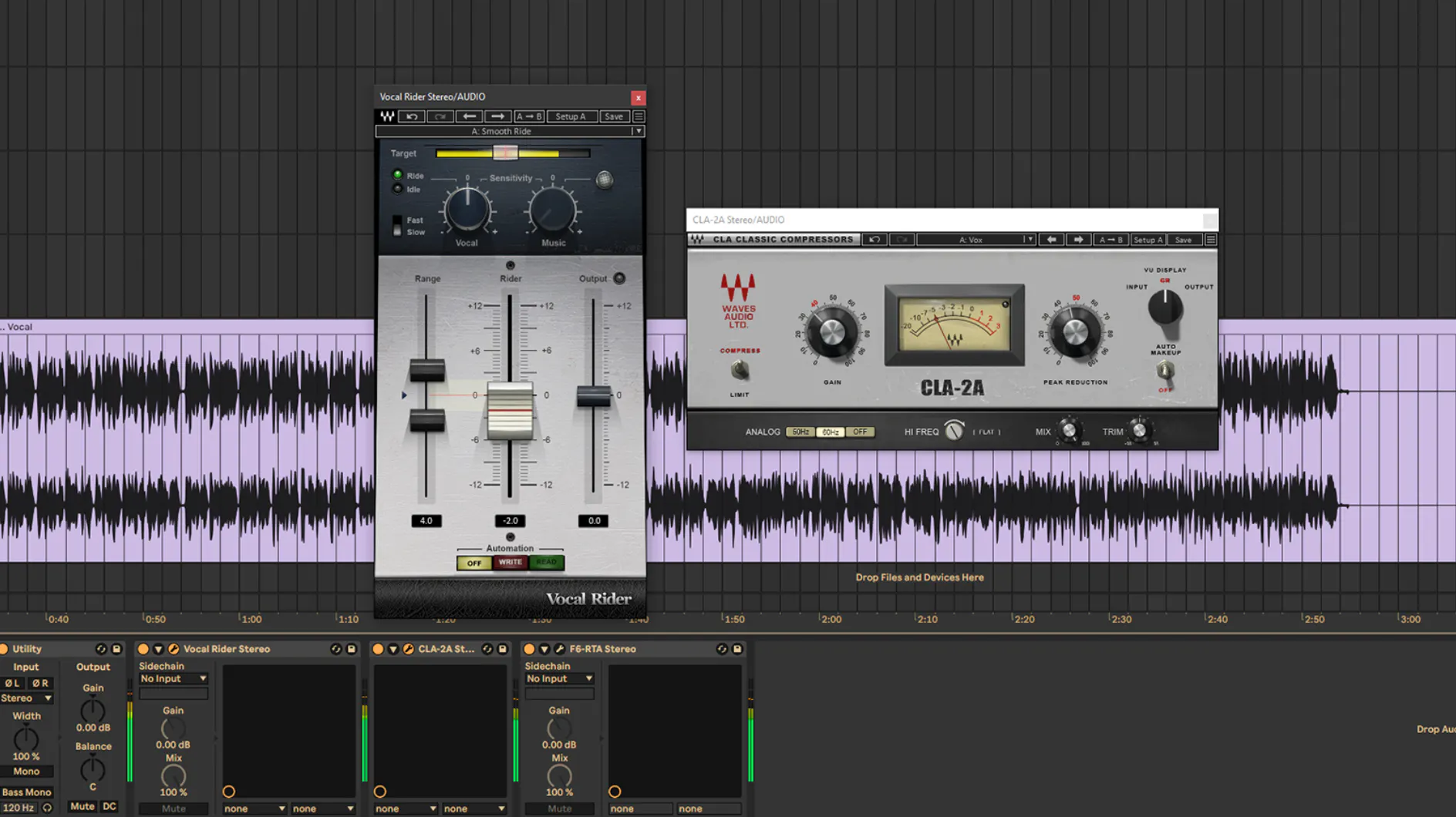The image size is (1456, 817).
Task: Save F6-RTA device preset
Action: [x=737, y=649]
